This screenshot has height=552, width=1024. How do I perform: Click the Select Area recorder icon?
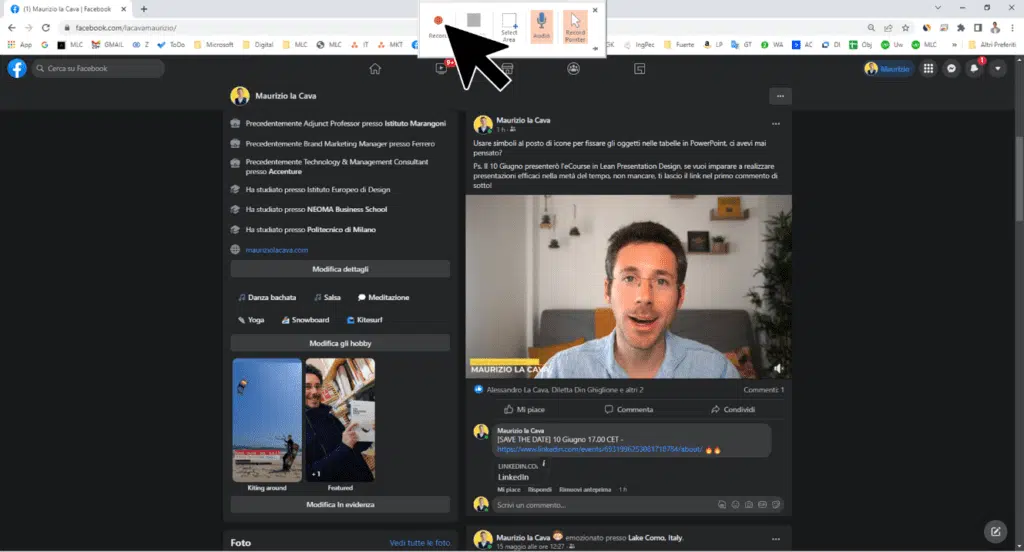509,25
